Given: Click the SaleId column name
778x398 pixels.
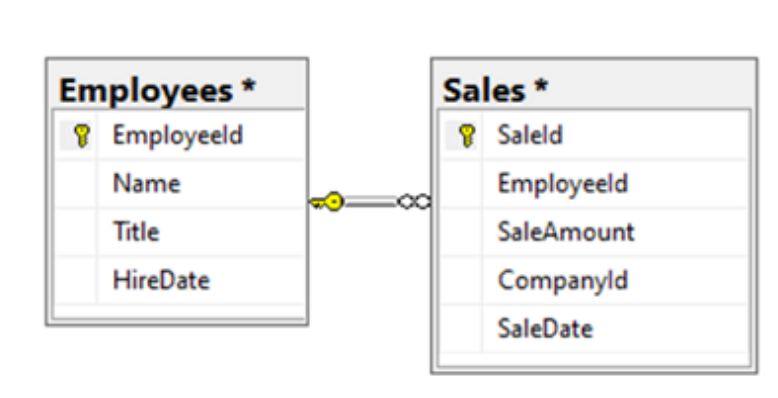Looking at the screenshot, I should 530,135.
